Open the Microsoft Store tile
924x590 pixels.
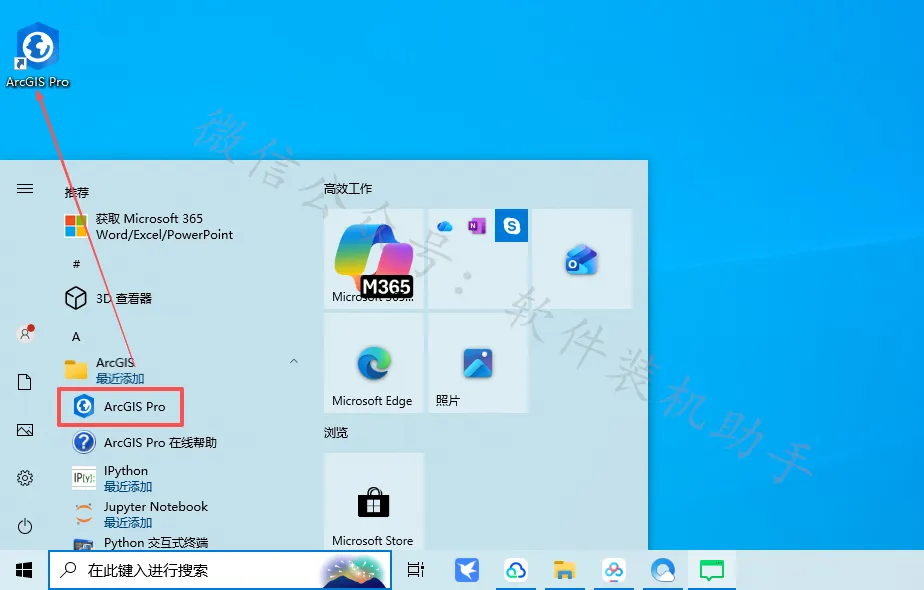pyautogui.click(x=374, y=502)
